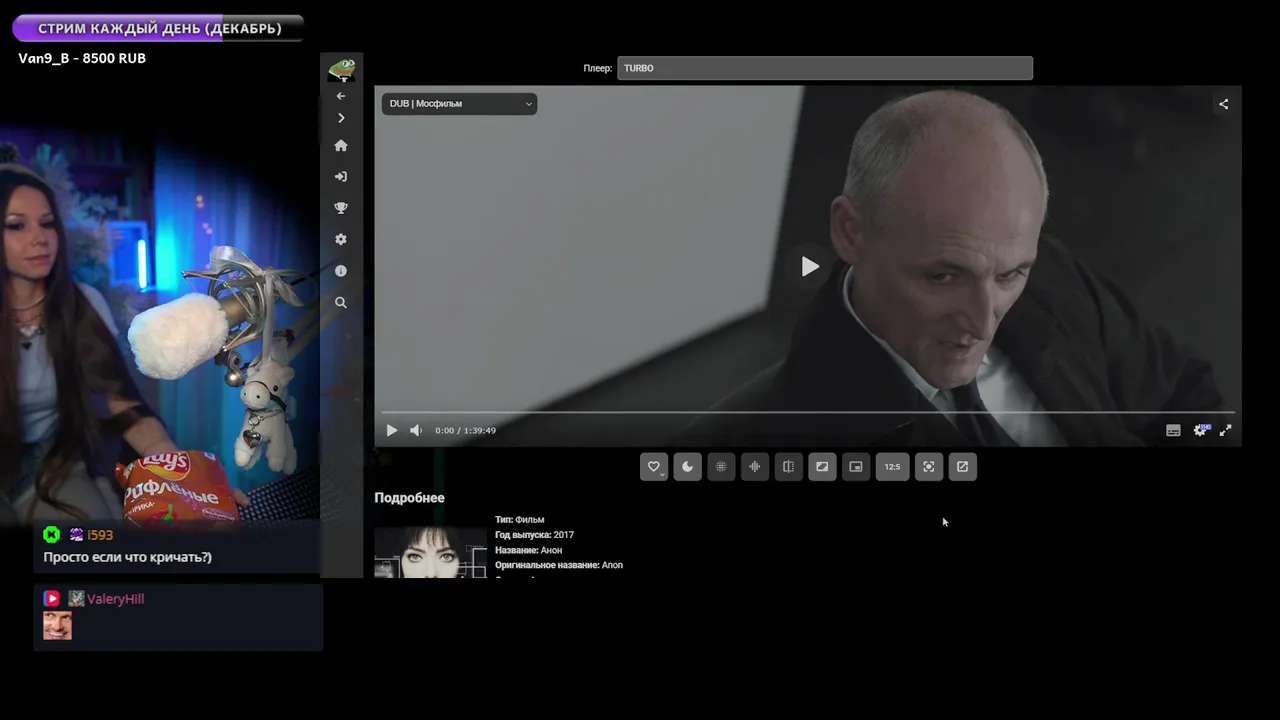Click the focus frame capture button
The height and width of the screenshot is (720, 1280).
click(x=929, y=467)
